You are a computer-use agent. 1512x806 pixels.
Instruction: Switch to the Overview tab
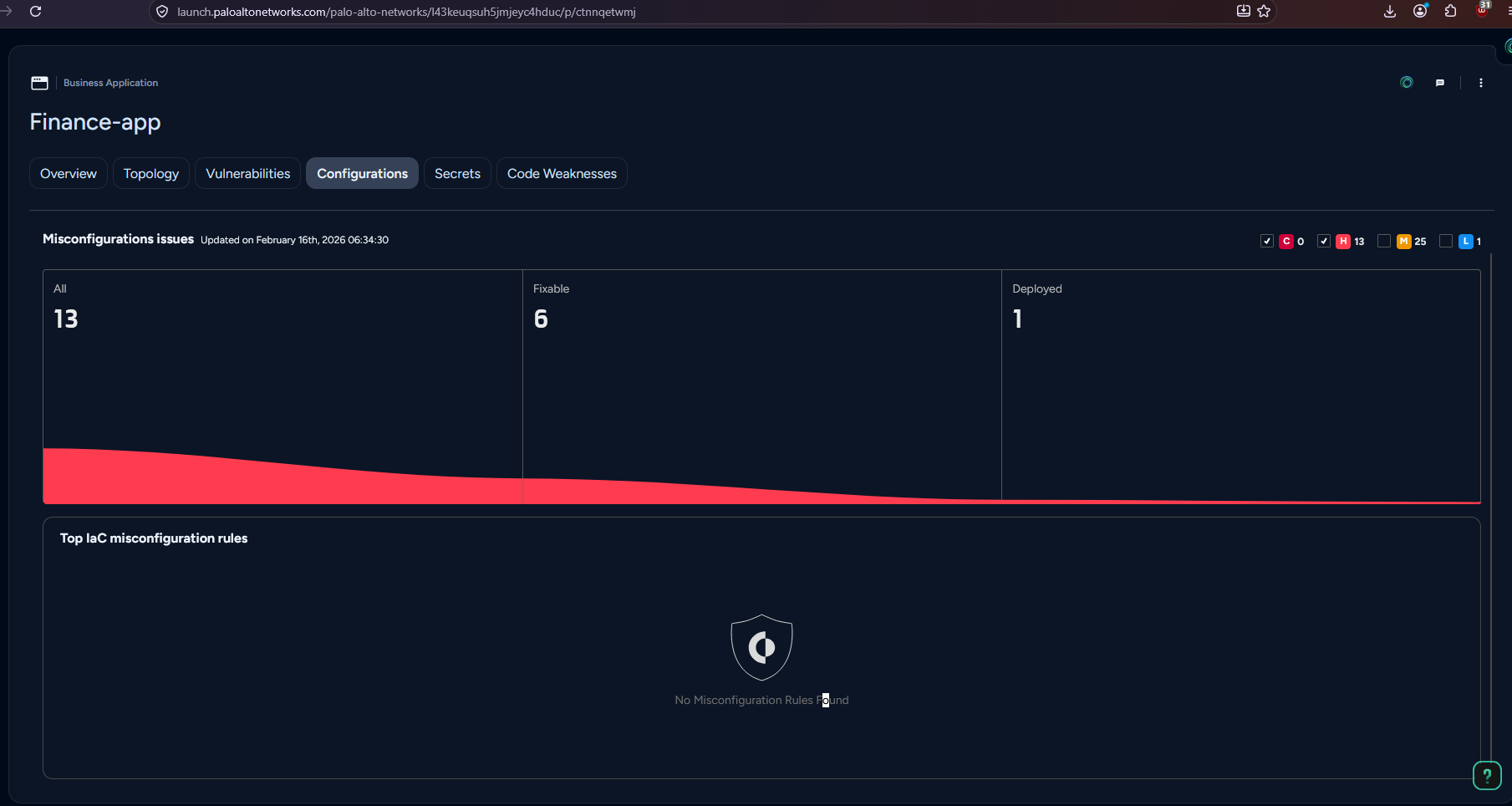(69, 173)
